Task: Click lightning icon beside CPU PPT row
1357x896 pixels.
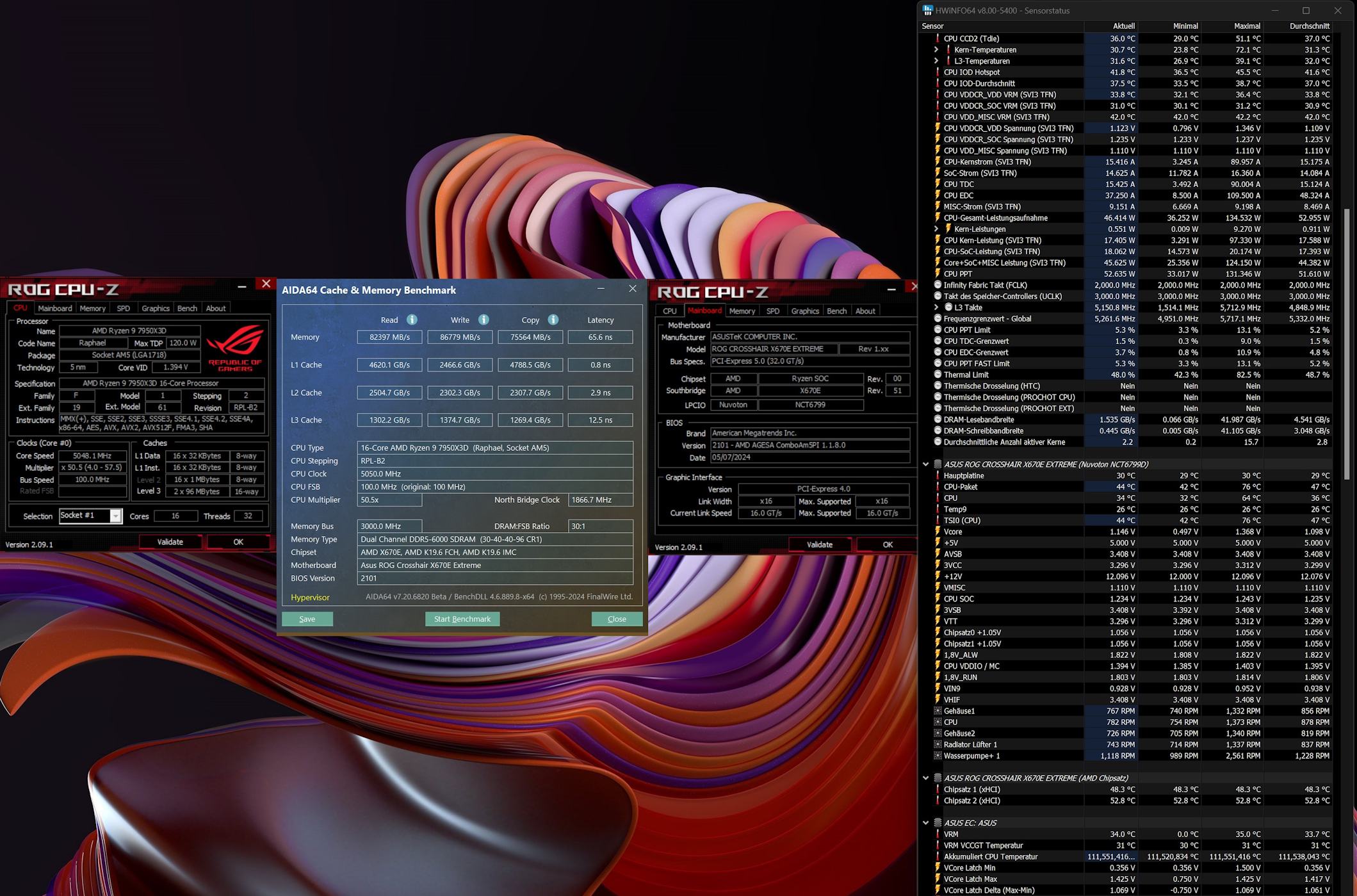Action: 938,274
